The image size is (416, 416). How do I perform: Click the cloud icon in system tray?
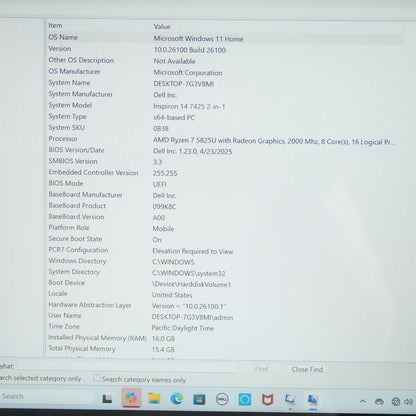[x=379, y=402]
